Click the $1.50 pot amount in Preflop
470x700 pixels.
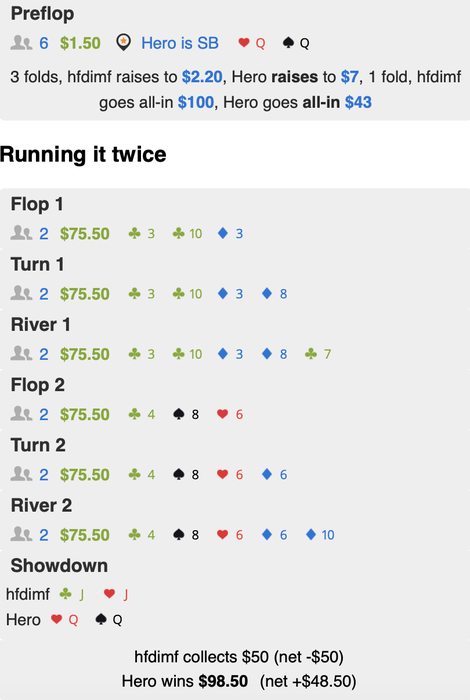click(x=80, y=43)
